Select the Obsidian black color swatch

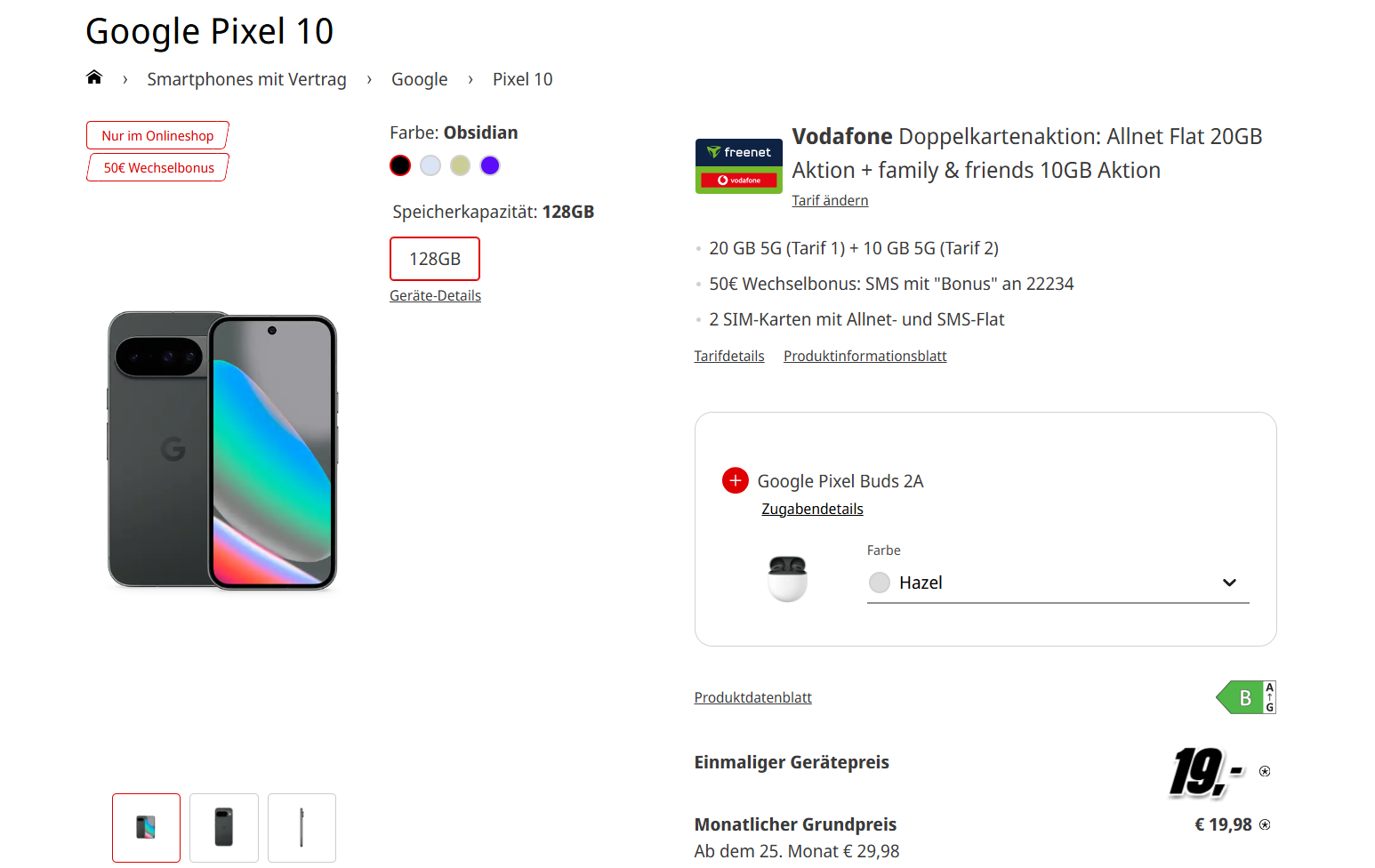pos(400,165)
